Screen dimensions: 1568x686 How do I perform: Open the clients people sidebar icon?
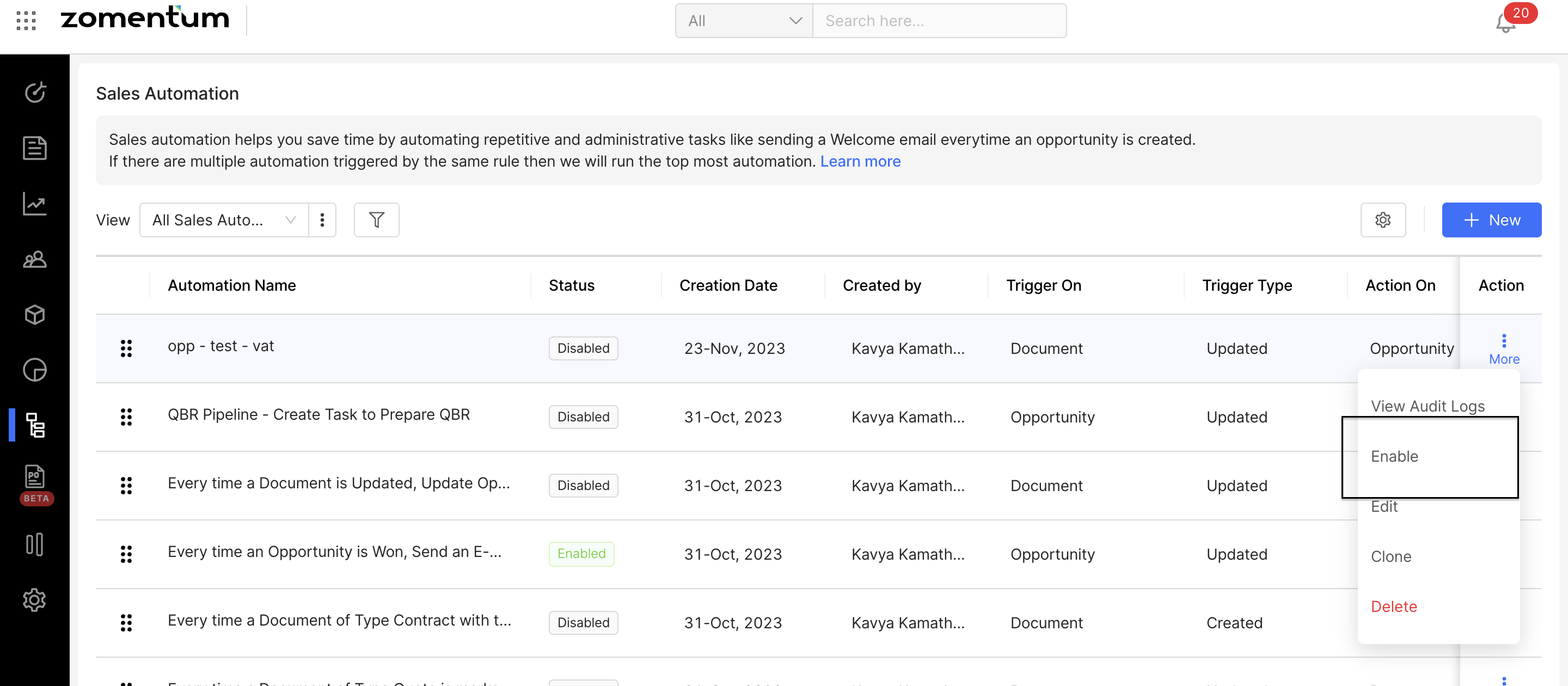pyautogui.click(x=35, y=260)
